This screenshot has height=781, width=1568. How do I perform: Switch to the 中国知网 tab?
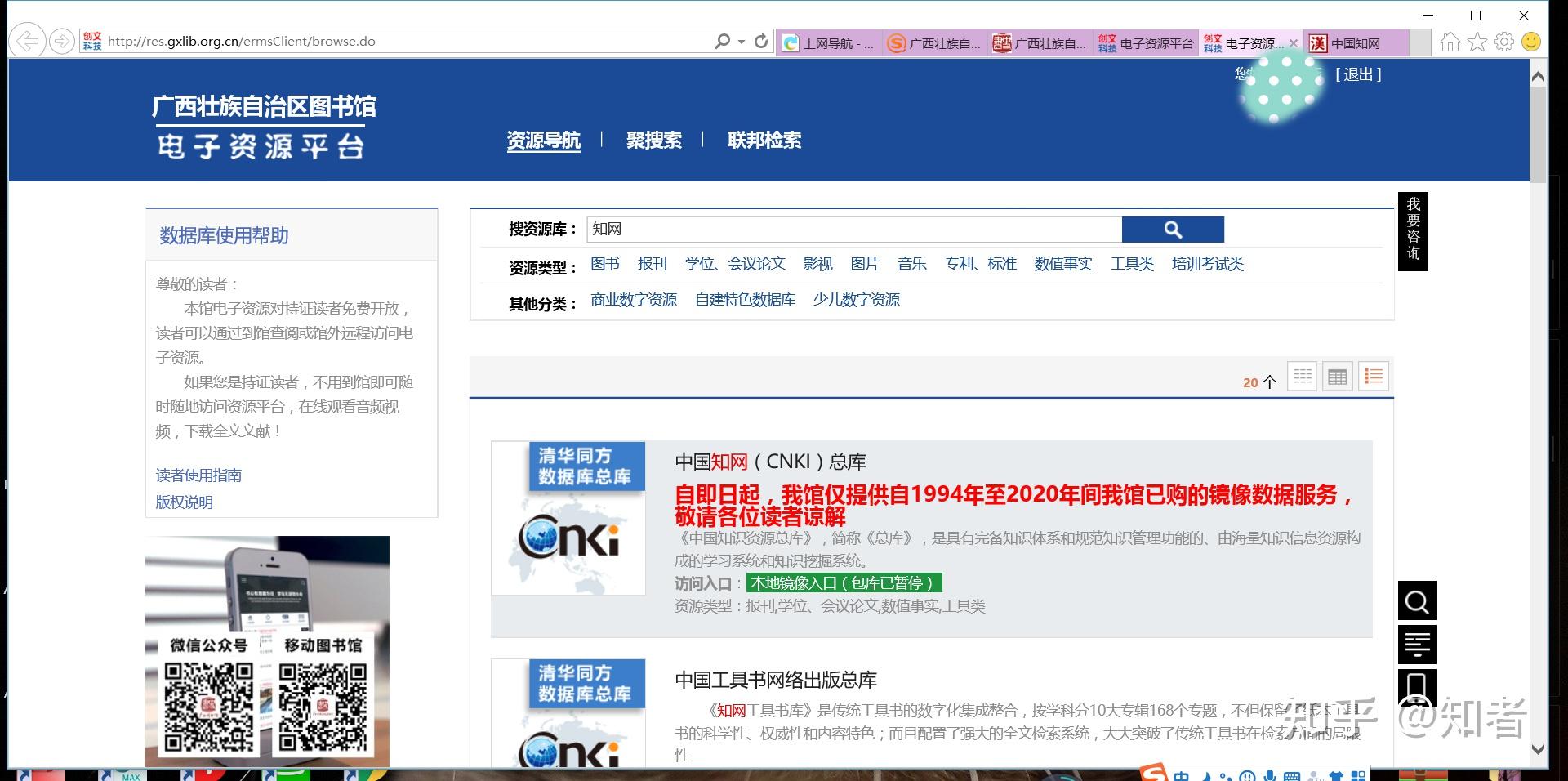coord(1356,43)
